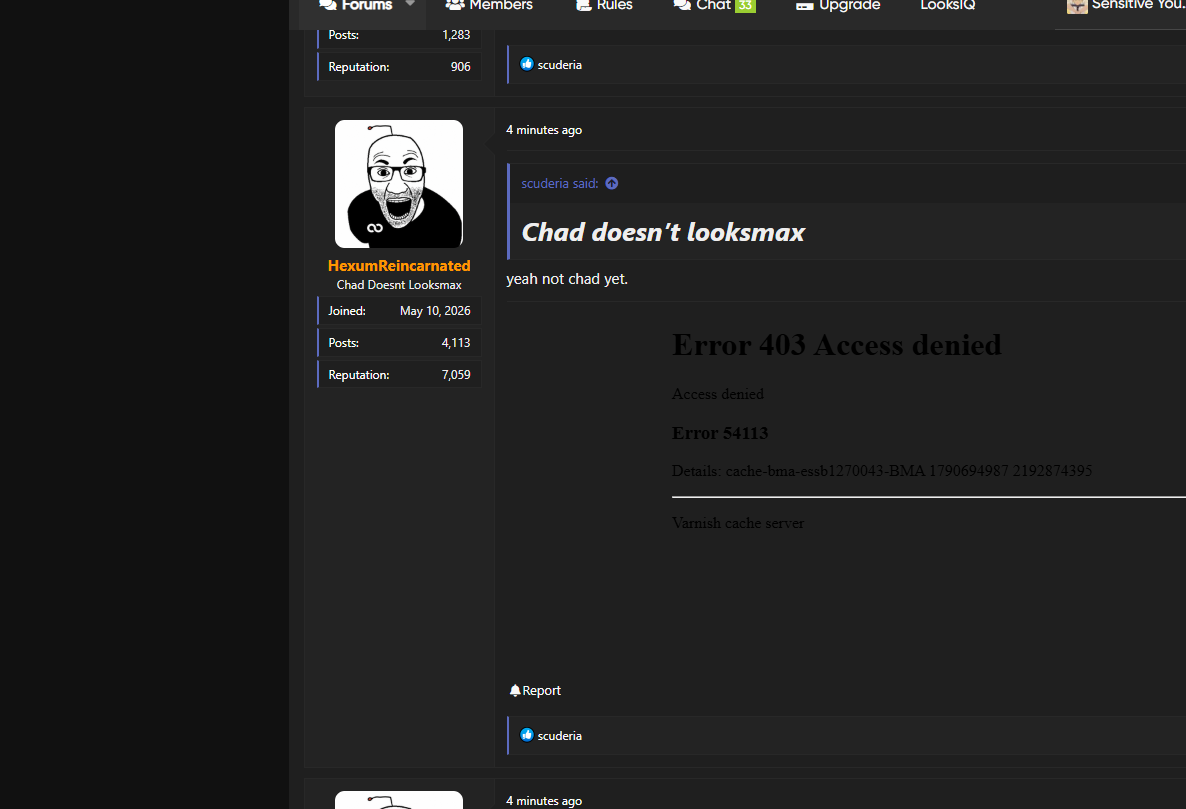Click the Reputation value "906"

point(461,67)
